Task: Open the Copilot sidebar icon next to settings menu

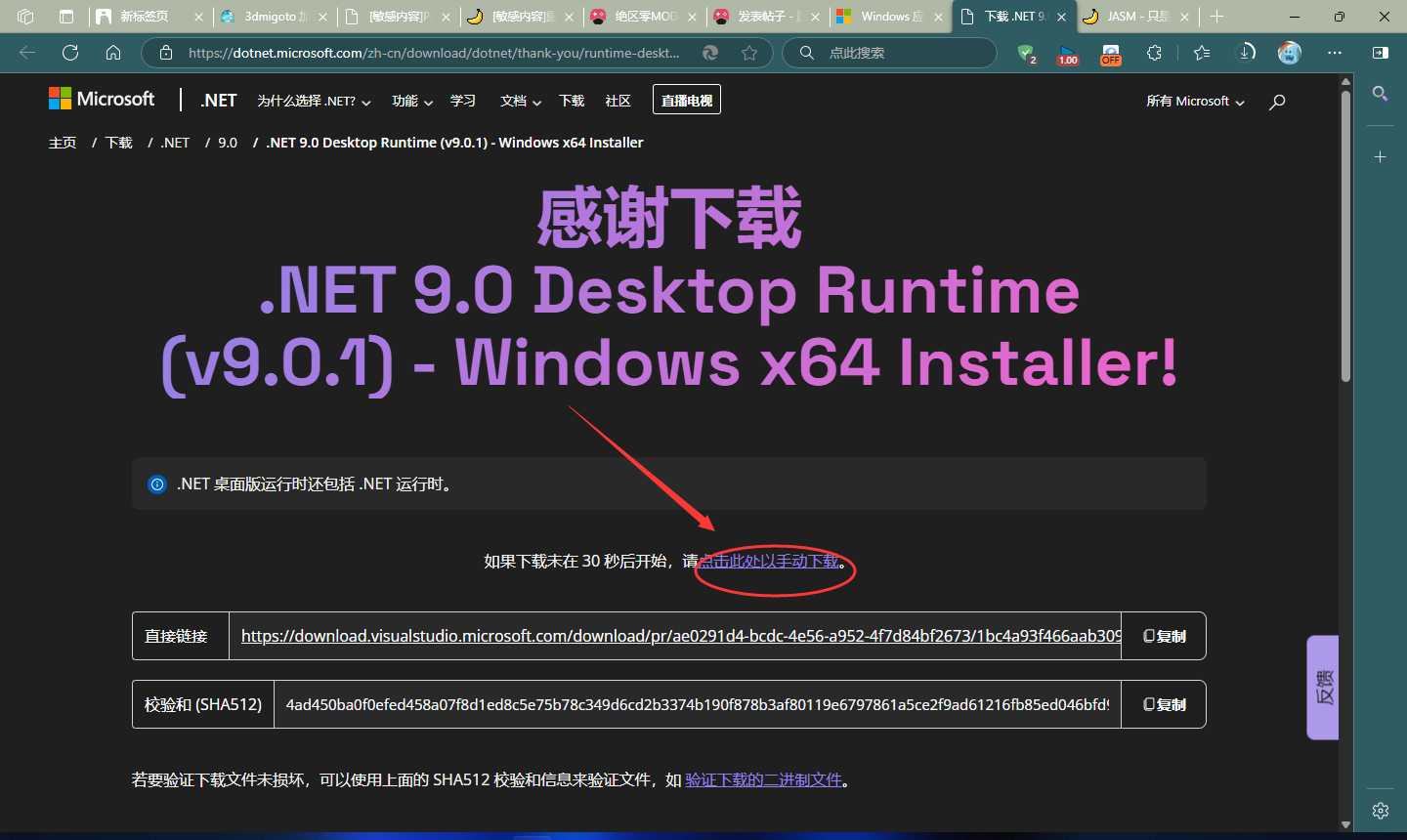Action: coord(1380,52)
